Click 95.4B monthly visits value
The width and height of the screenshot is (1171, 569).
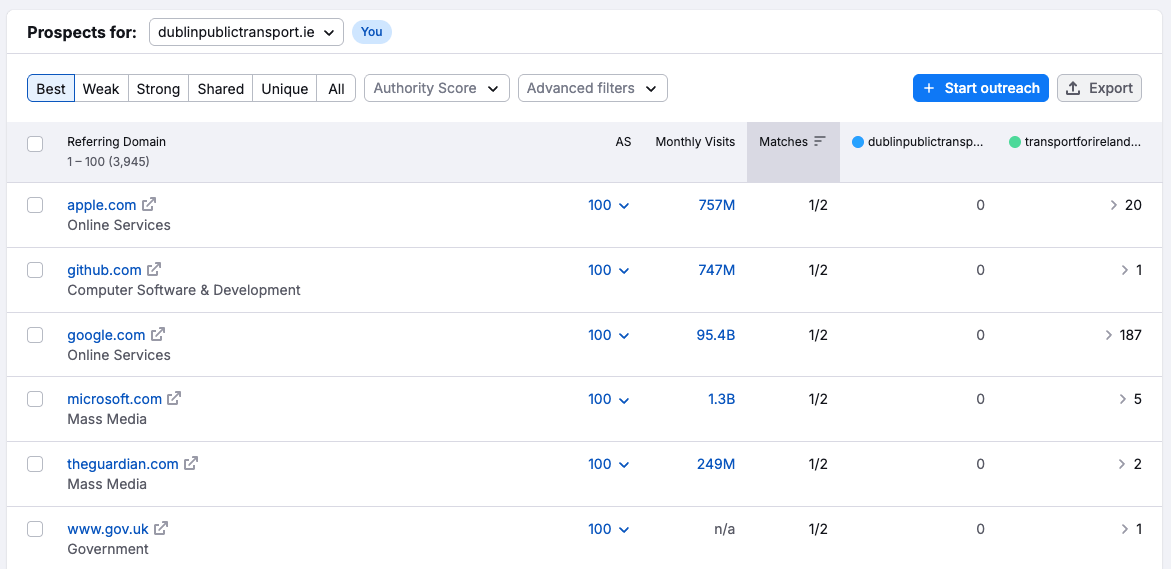tap(715, 335)
